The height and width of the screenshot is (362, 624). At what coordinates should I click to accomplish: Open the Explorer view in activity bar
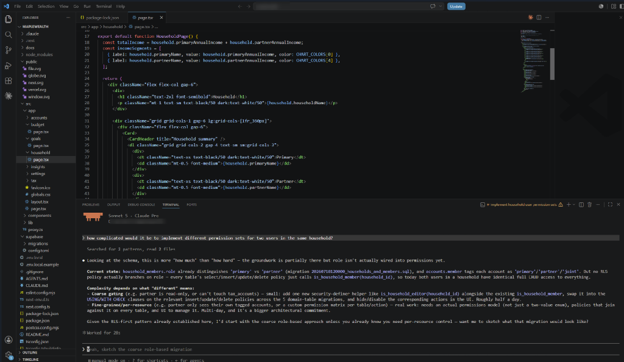point(8,19)
